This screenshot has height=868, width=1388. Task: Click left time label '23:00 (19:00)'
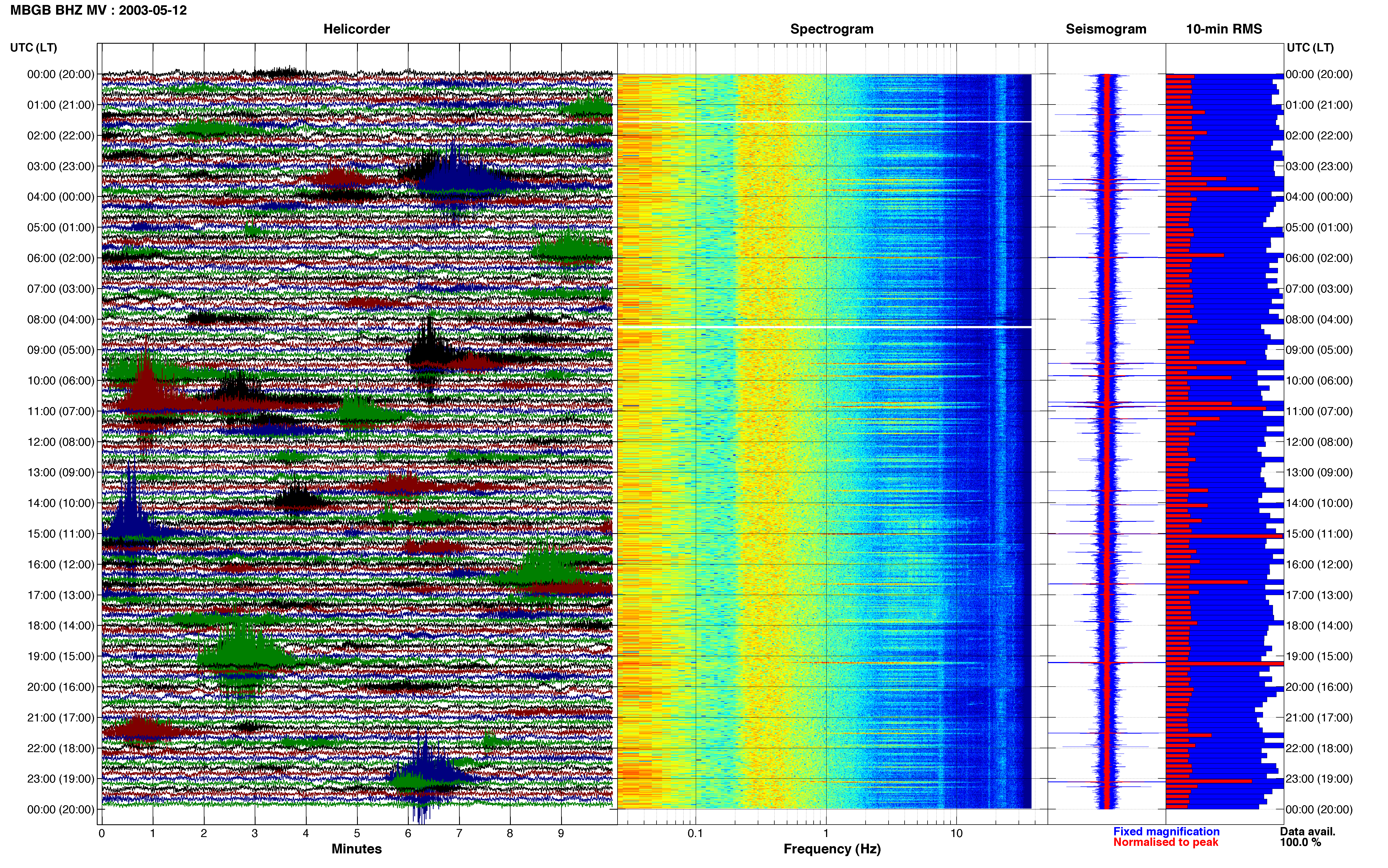60,778
